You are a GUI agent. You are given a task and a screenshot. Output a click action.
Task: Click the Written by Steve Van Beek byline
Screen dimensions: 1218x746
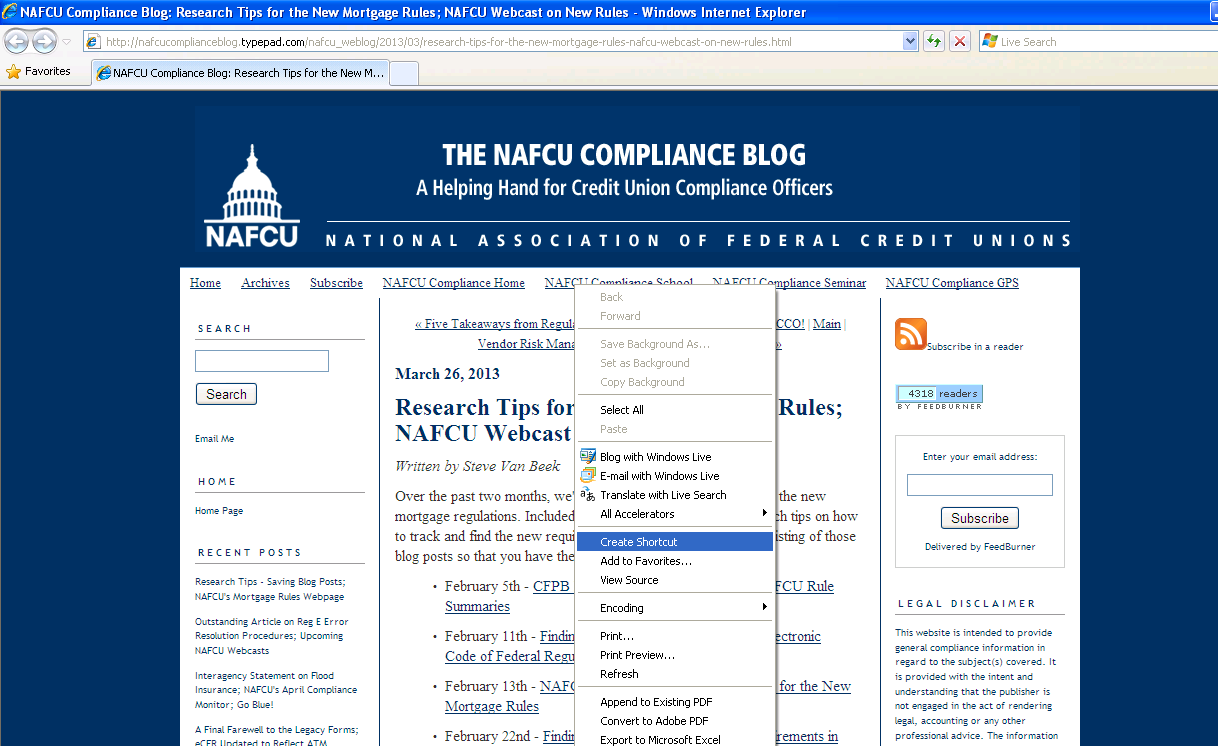[x=478, y=466]
